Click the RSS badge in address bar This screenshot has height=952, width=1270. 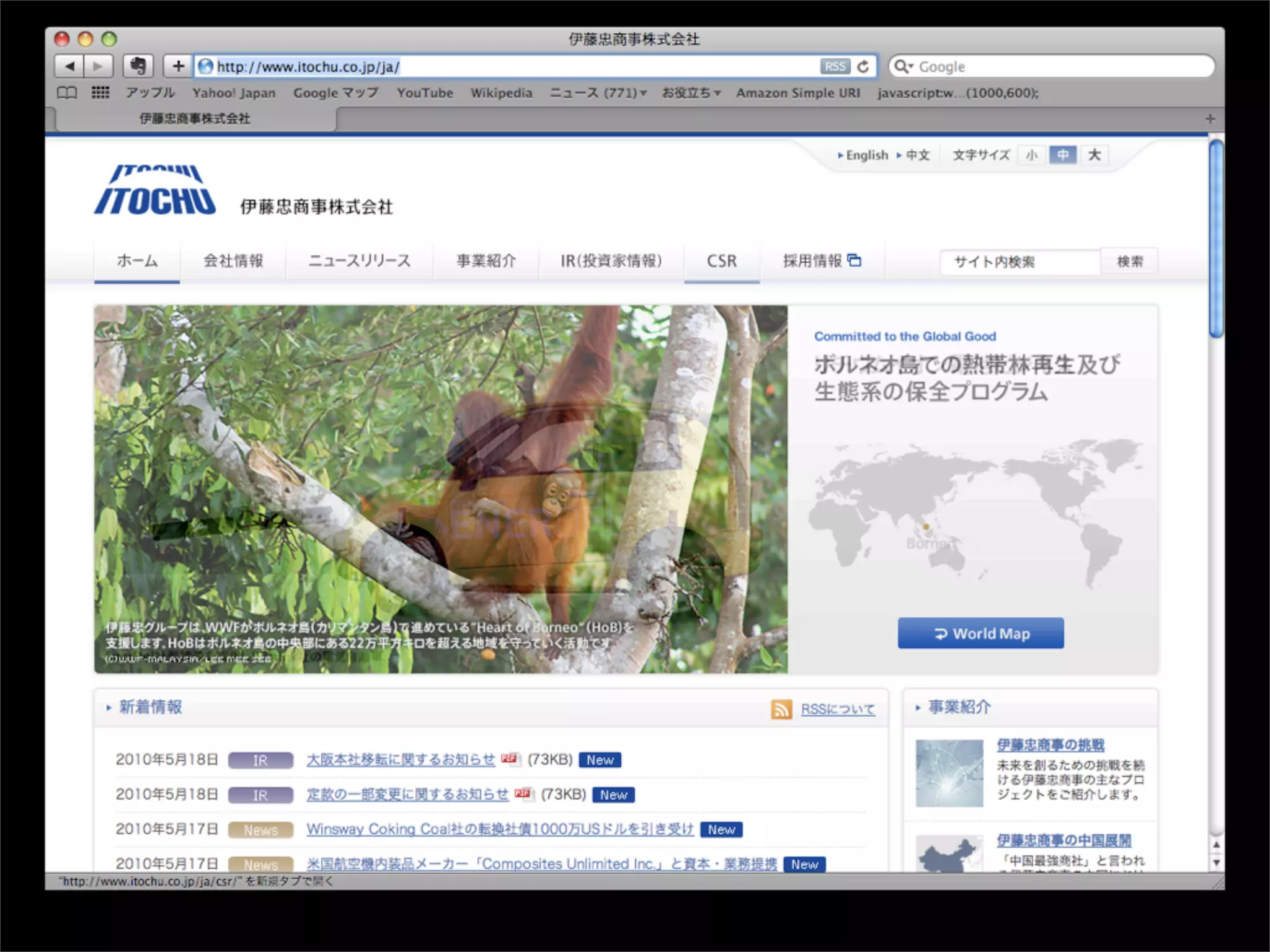point(835,66)
